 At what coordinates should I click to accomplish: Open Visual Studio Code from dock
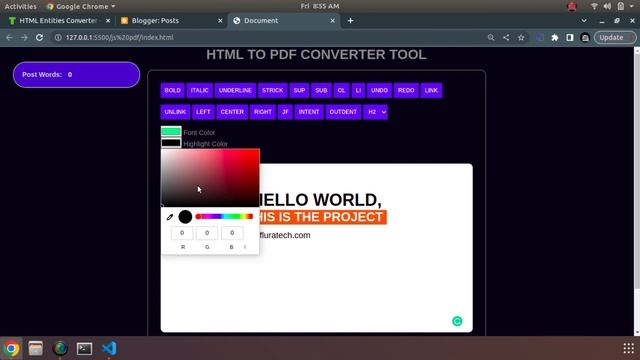click(x=109, y=349)
